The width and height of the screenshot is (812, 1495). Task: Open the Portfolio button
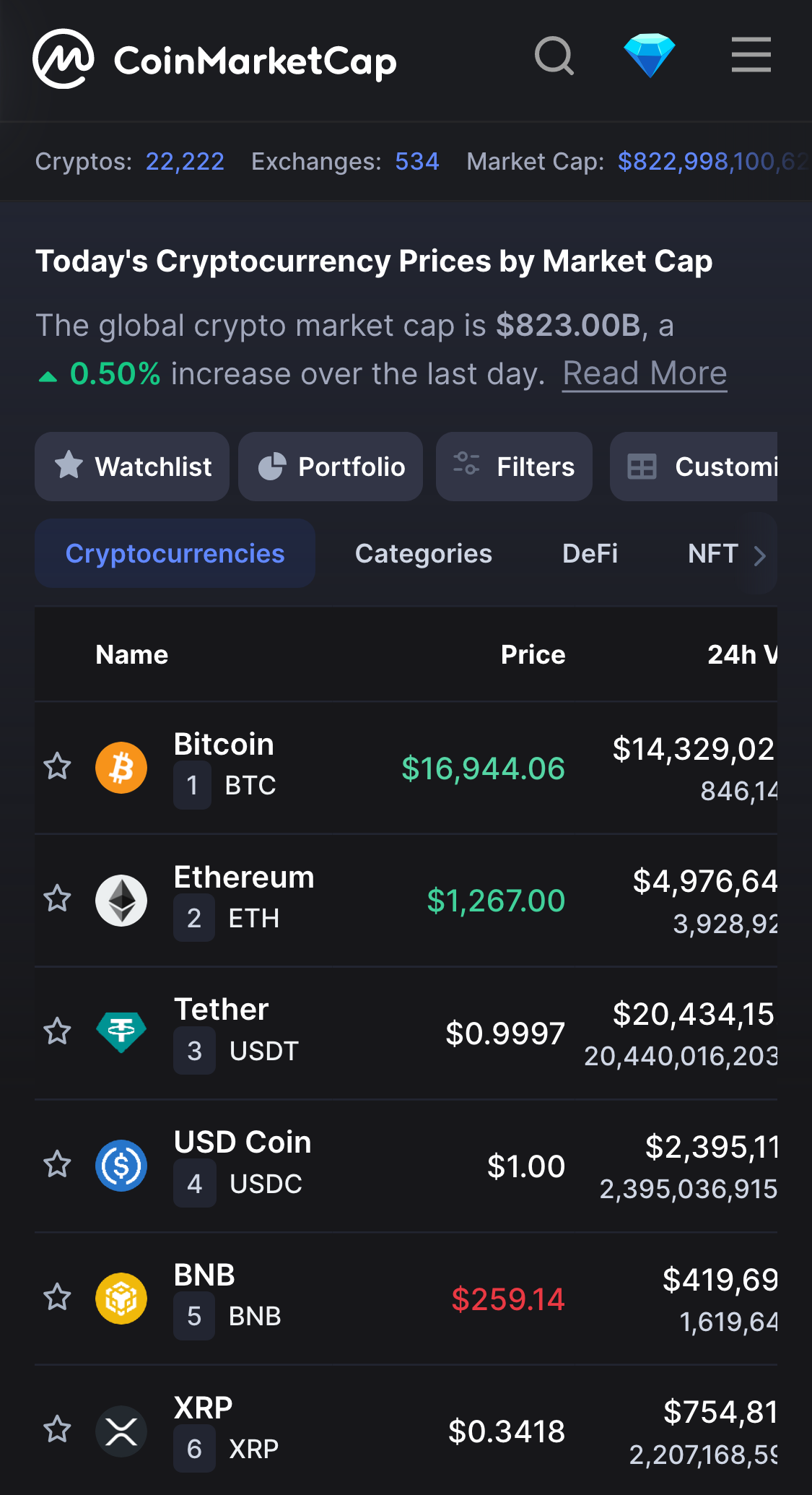coord(331,467)
